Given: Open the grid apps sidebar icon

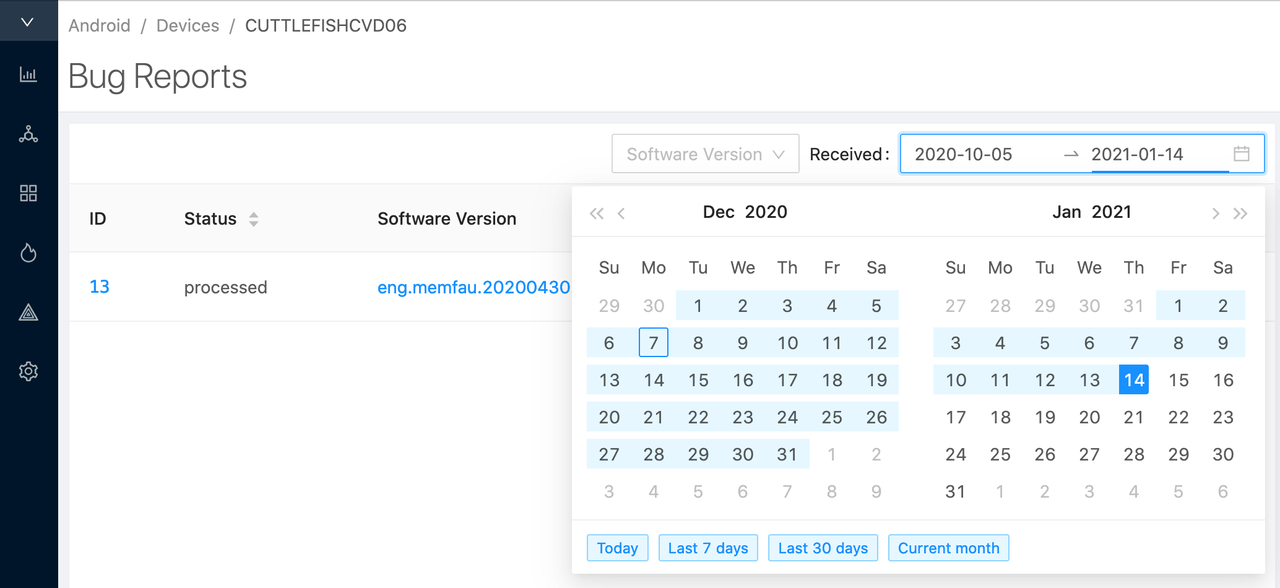Looking at the screenshot, I should coord(28,193).
